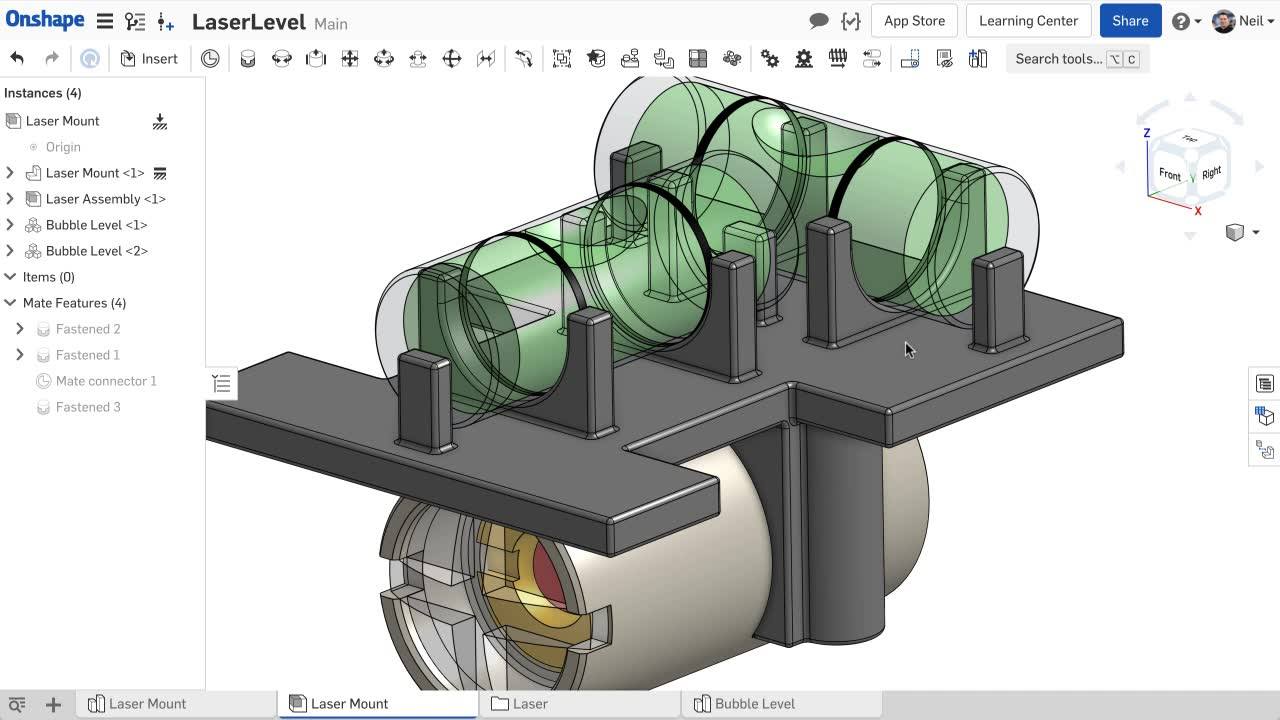The width and height of the screenshot is (1280, 720).
Task: Click the Main branch label
Action: pos(331,23)
